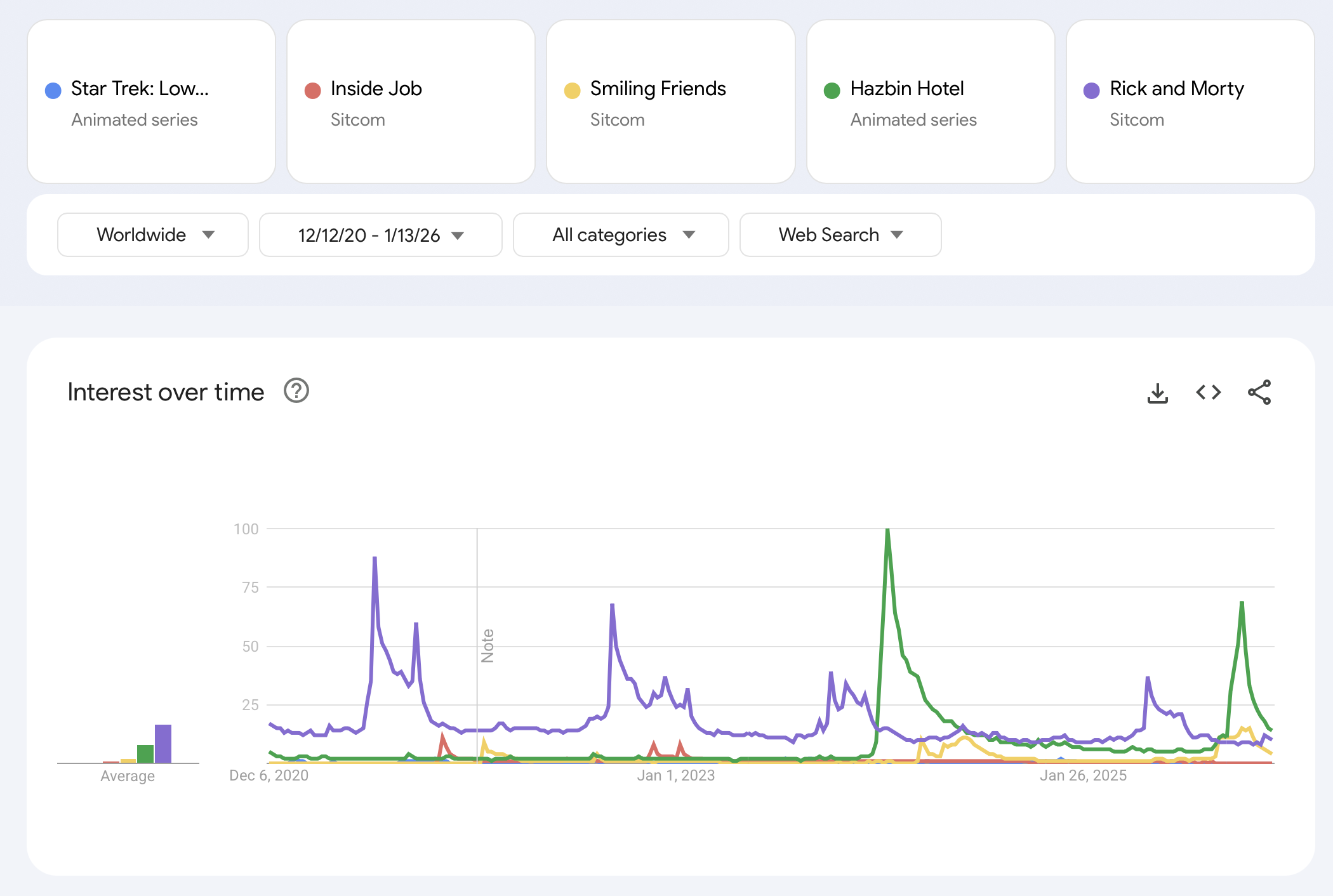Screen dimensions: 1333x896
Task: Select the Rick and Morty term card
Action: (x=1190, y=102)
